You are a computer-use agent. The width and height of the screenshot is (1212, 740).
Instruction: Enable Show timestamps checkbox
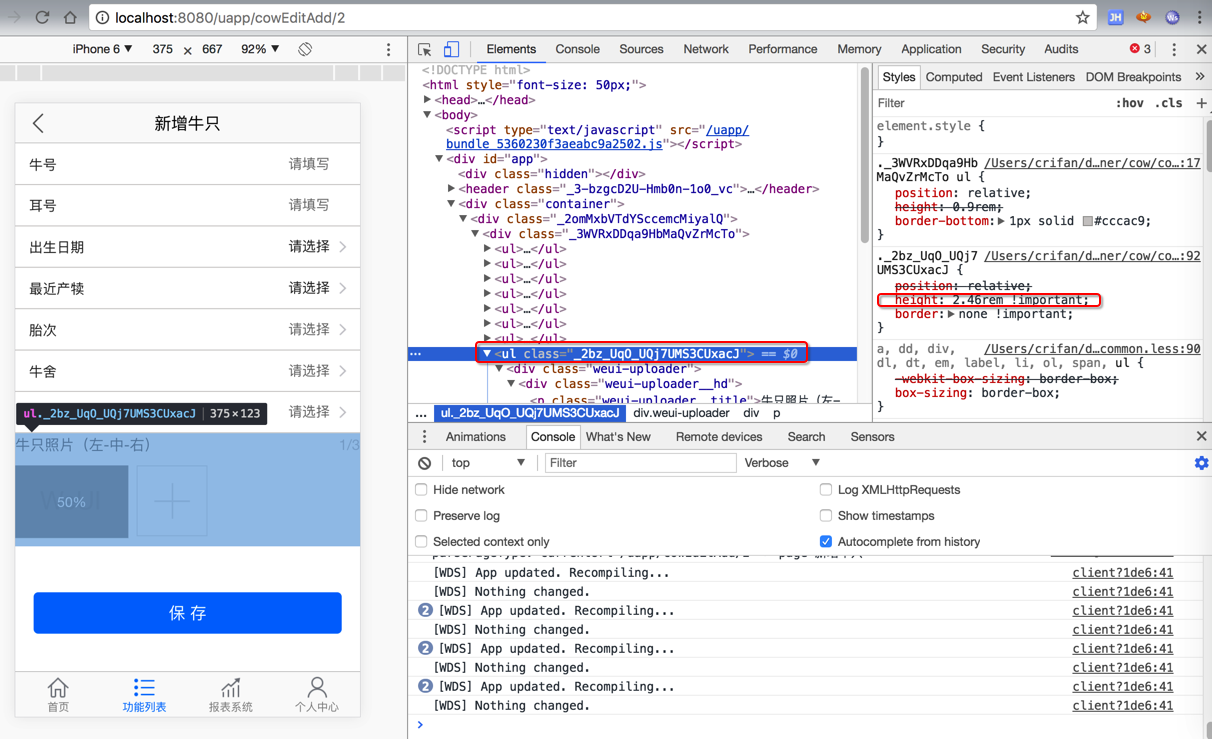tap(826, 516)
